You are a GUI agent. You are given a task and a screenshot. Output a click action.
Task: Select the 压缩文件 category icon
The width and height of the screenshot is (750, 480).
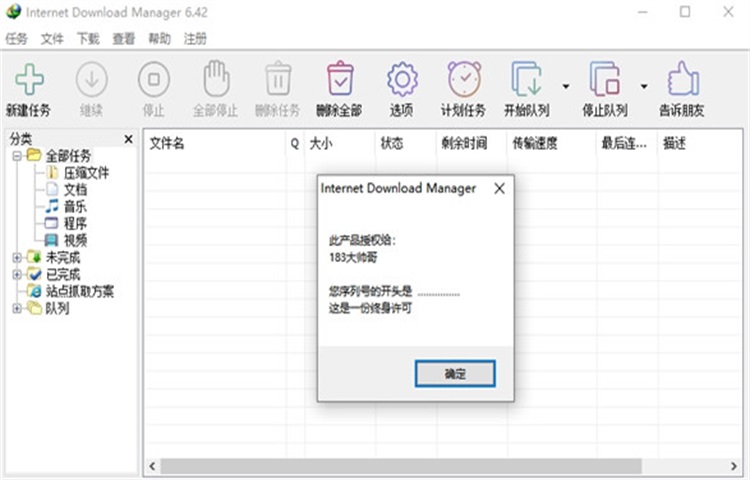point(52,172)
